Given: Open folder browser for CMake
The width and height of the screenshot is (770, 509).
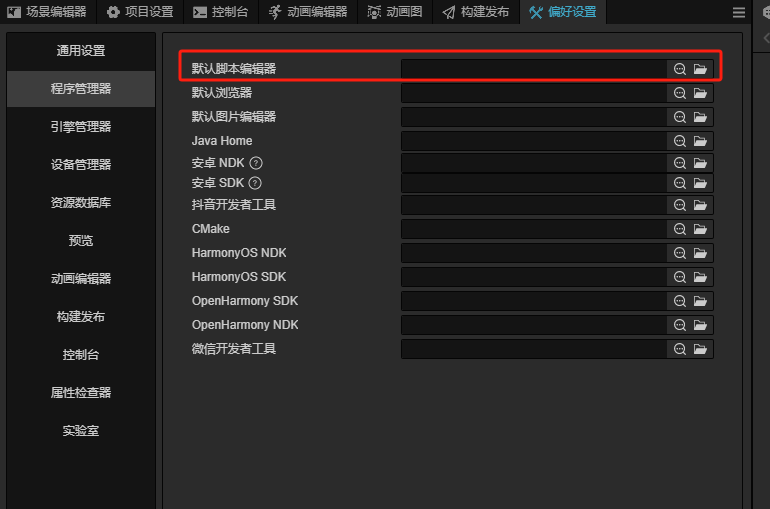Looking at the screenshot, I should [700, 229].
